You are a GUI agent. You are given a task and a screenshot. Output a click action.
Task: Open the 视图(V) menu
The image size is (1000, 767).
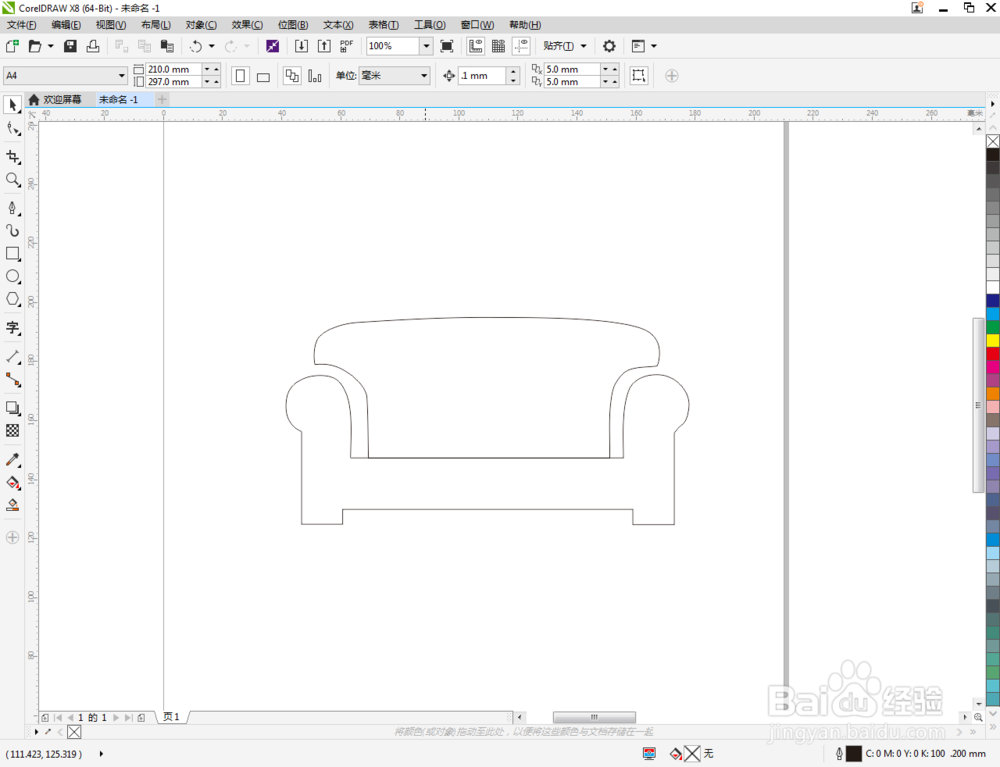click(x=111, y=25)
